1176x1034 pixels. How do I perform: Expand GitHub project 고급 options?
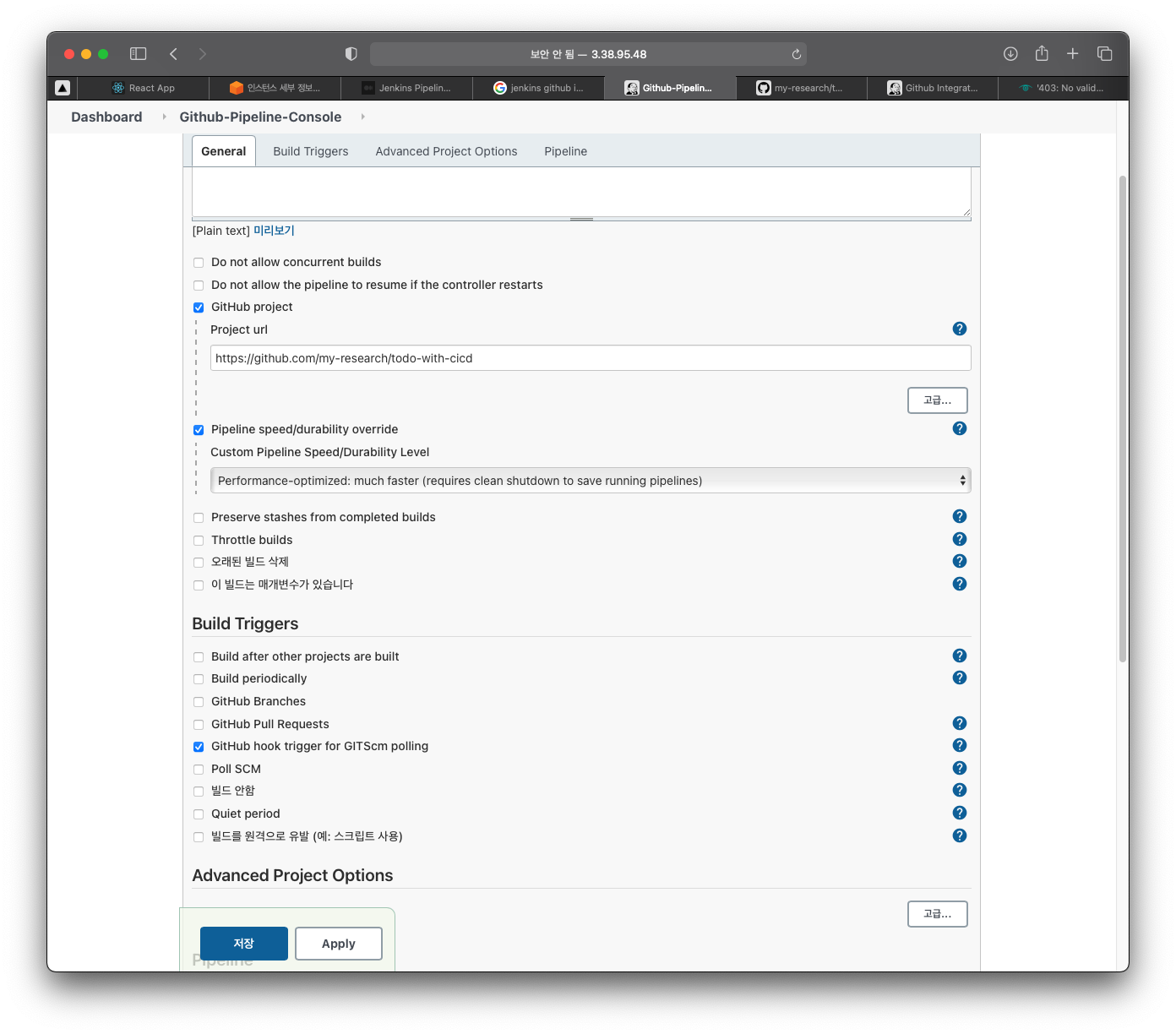(x=937, y=400)
